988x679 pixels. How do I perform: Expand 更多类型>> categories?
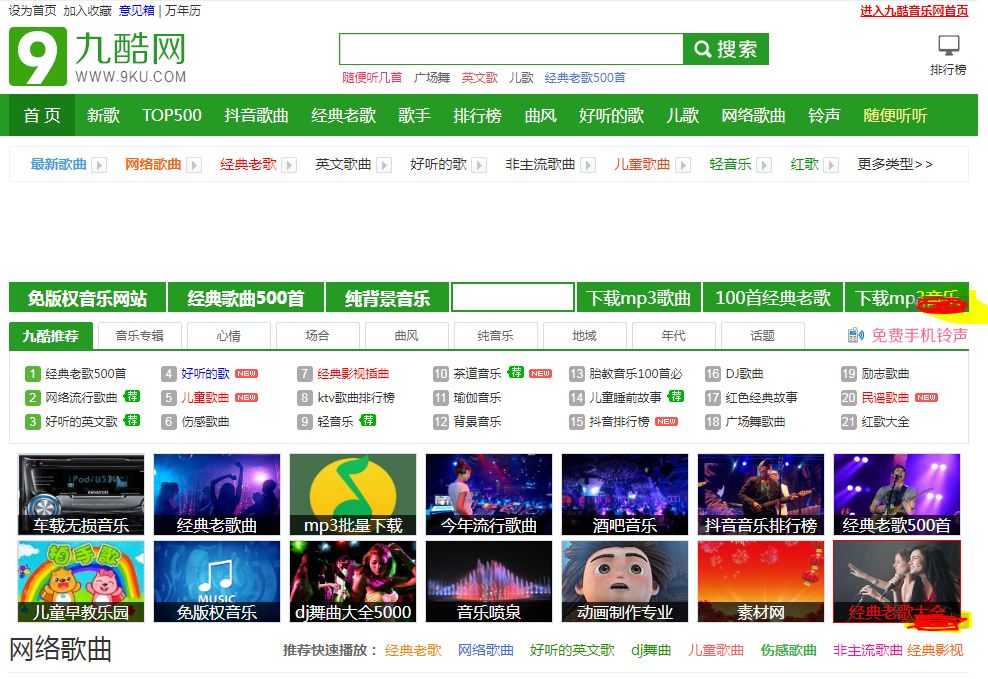(895, 164)
